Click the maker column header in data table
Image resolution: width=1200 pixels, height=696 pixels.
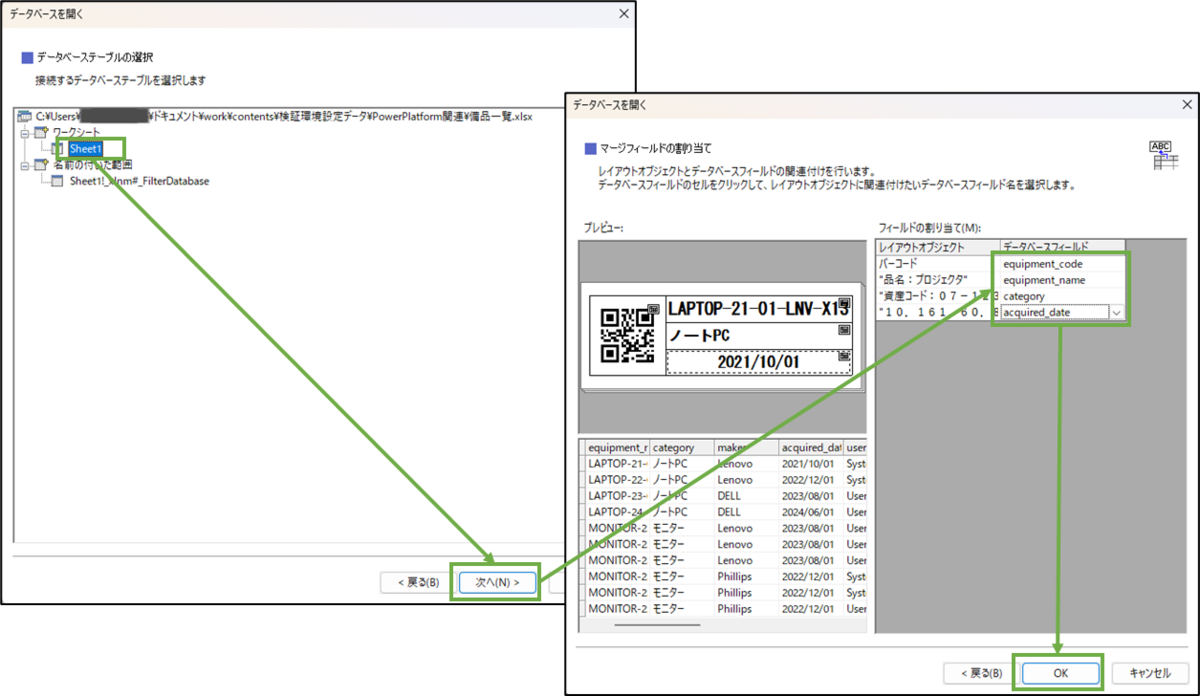click(x=745, y=448)
